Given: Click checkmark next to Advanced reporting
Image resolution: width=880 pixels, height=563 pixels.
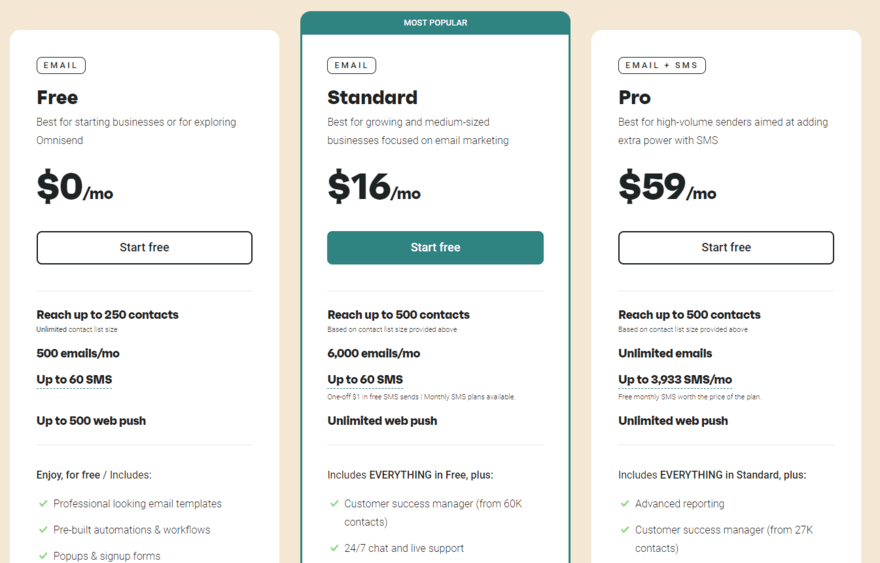Looking at the screenshot, I should (625, 504).
